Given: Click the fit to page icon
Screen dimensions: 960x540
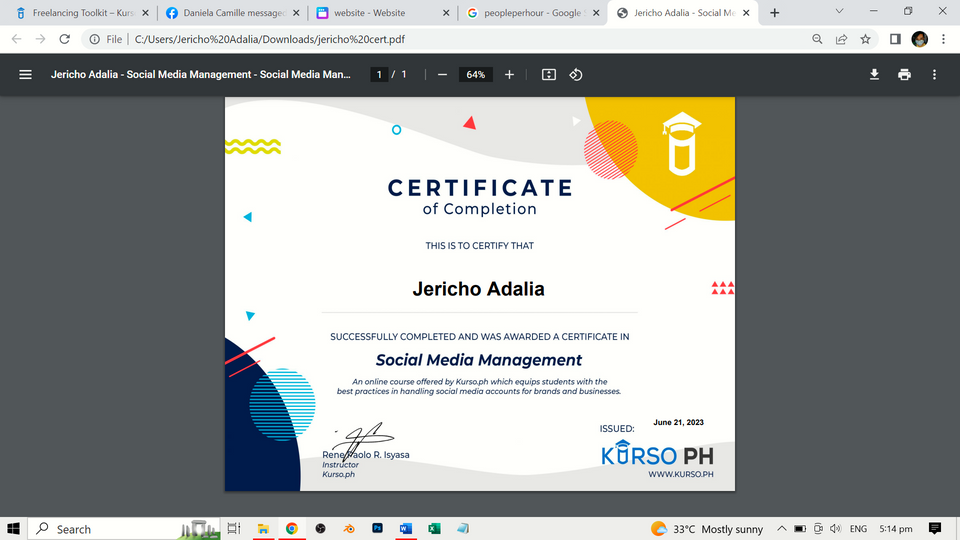Looking at the screenshot, I should coord(549,75).
